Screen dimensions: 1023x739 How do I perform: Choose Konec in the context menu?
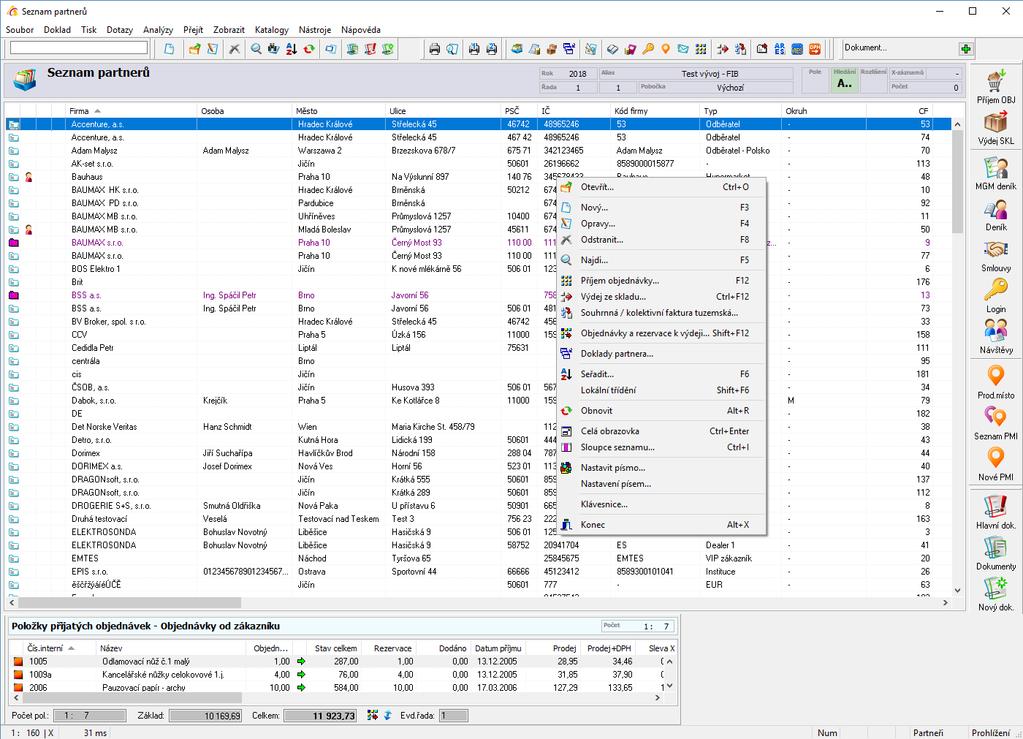tap(662, 524)
